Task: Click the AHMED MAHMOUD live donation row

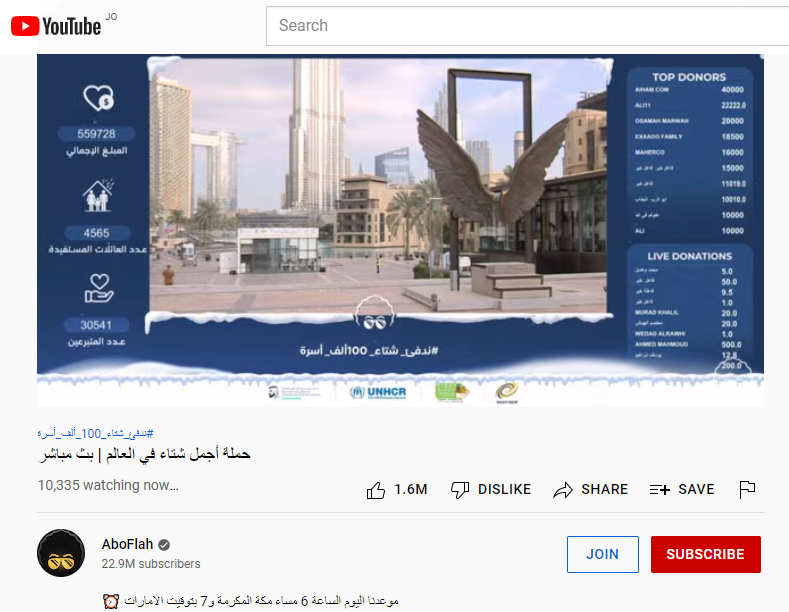Action: tap(689, 345)
